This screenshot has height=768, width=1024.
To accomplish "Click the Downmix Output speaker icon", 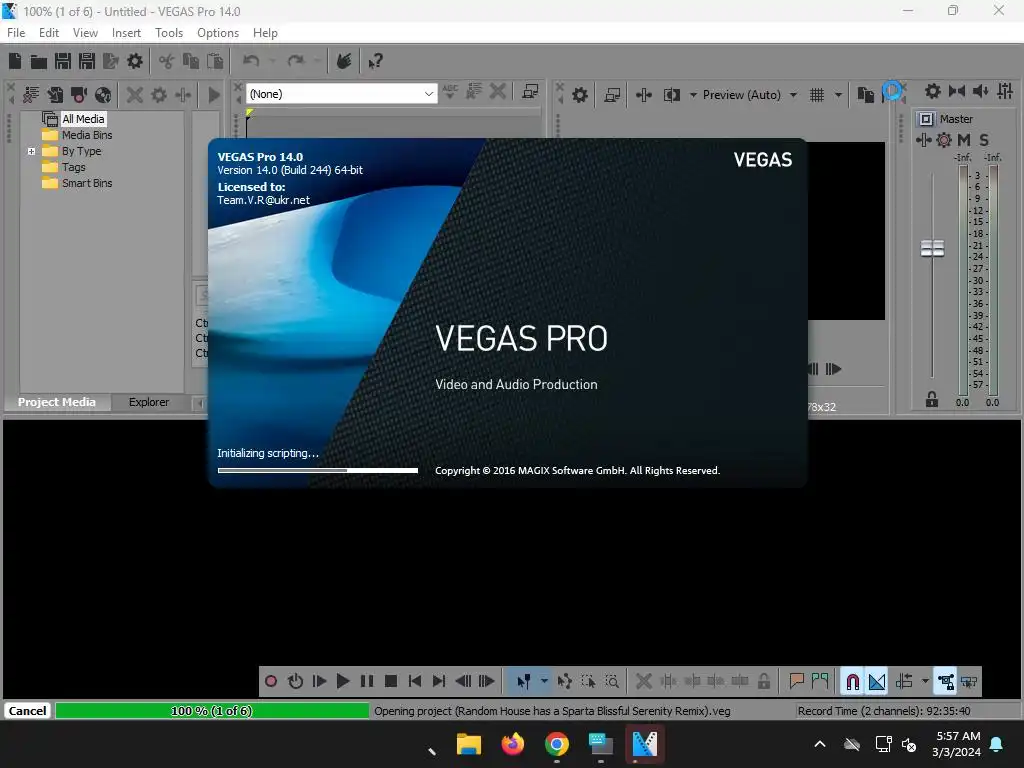I will point(981,91).
